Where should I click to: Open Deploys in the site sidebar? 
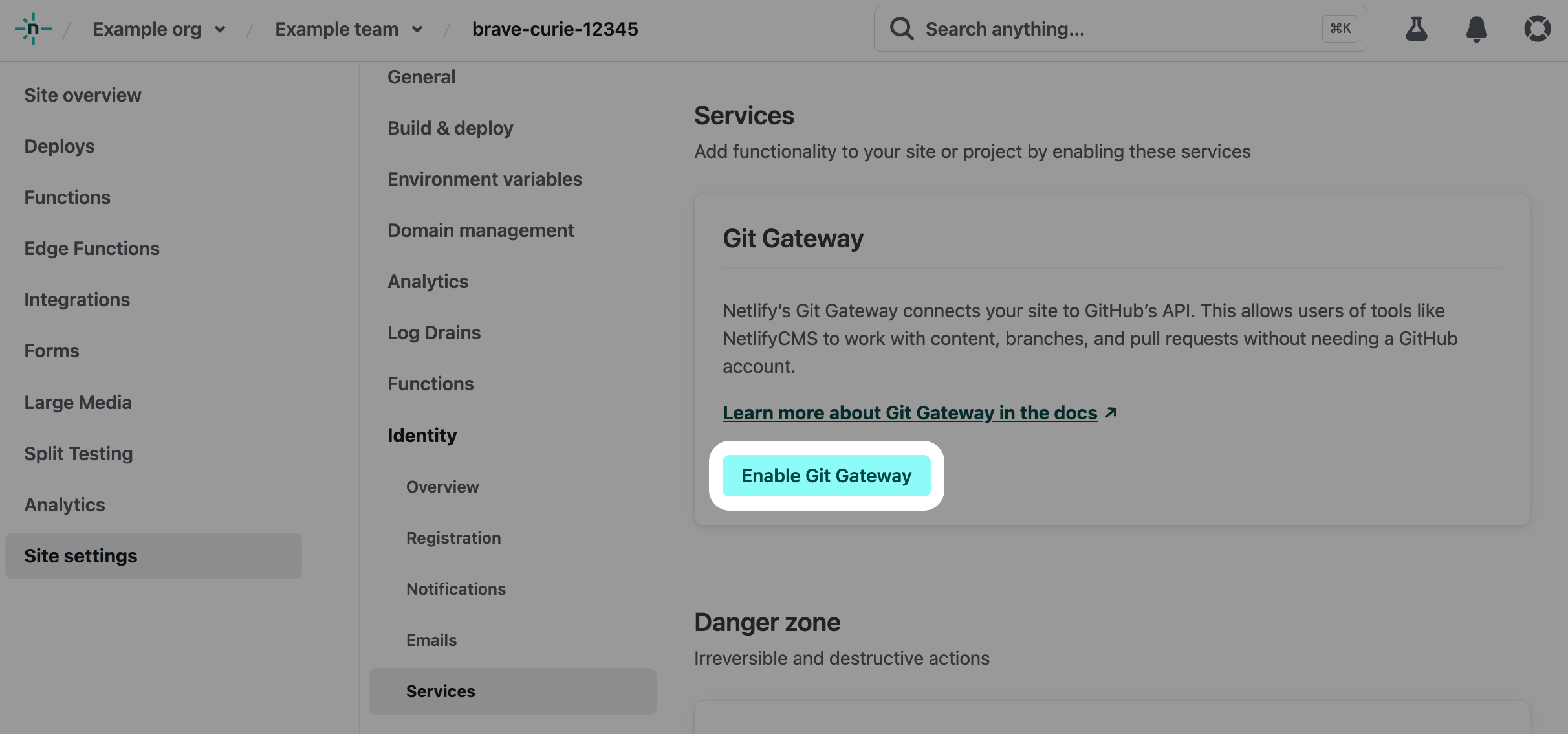[x=60, y=146]
